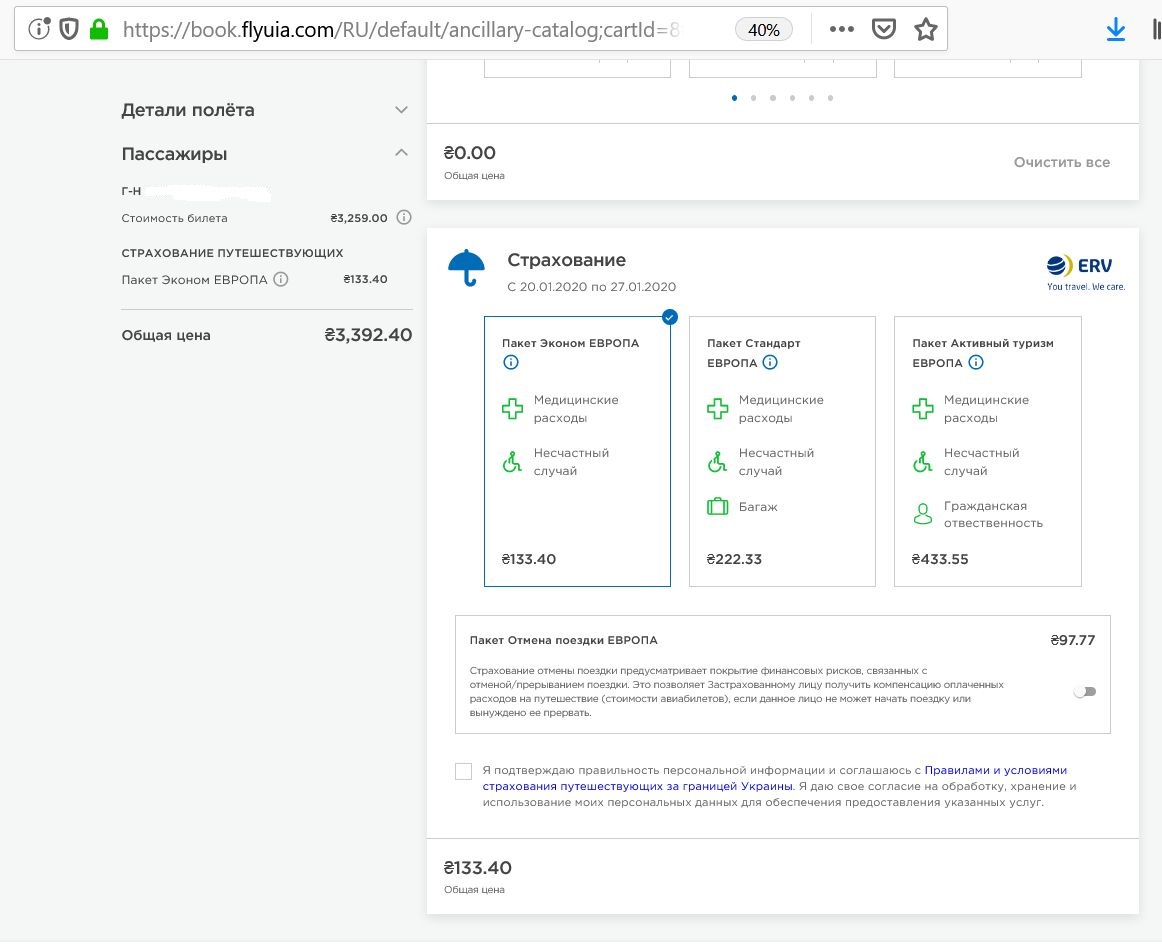Open the page actions three-dot menu

click(842, 30)
